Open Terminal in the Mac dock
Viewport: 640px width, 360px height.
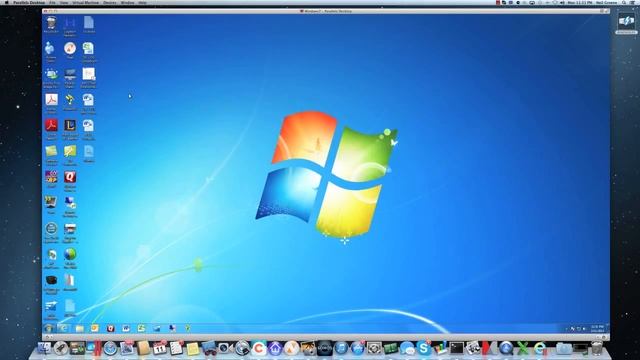457,348
